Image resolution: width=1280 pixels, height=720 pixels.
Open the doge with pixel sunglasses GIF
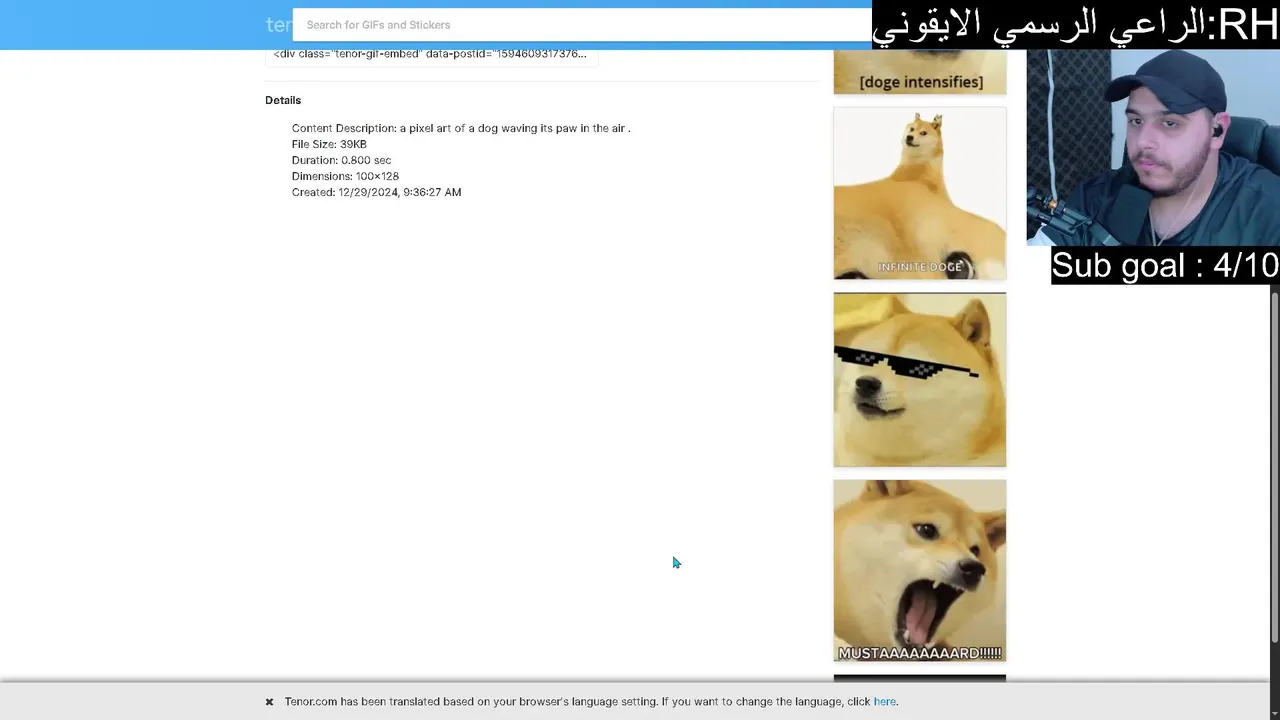(920, 380)
